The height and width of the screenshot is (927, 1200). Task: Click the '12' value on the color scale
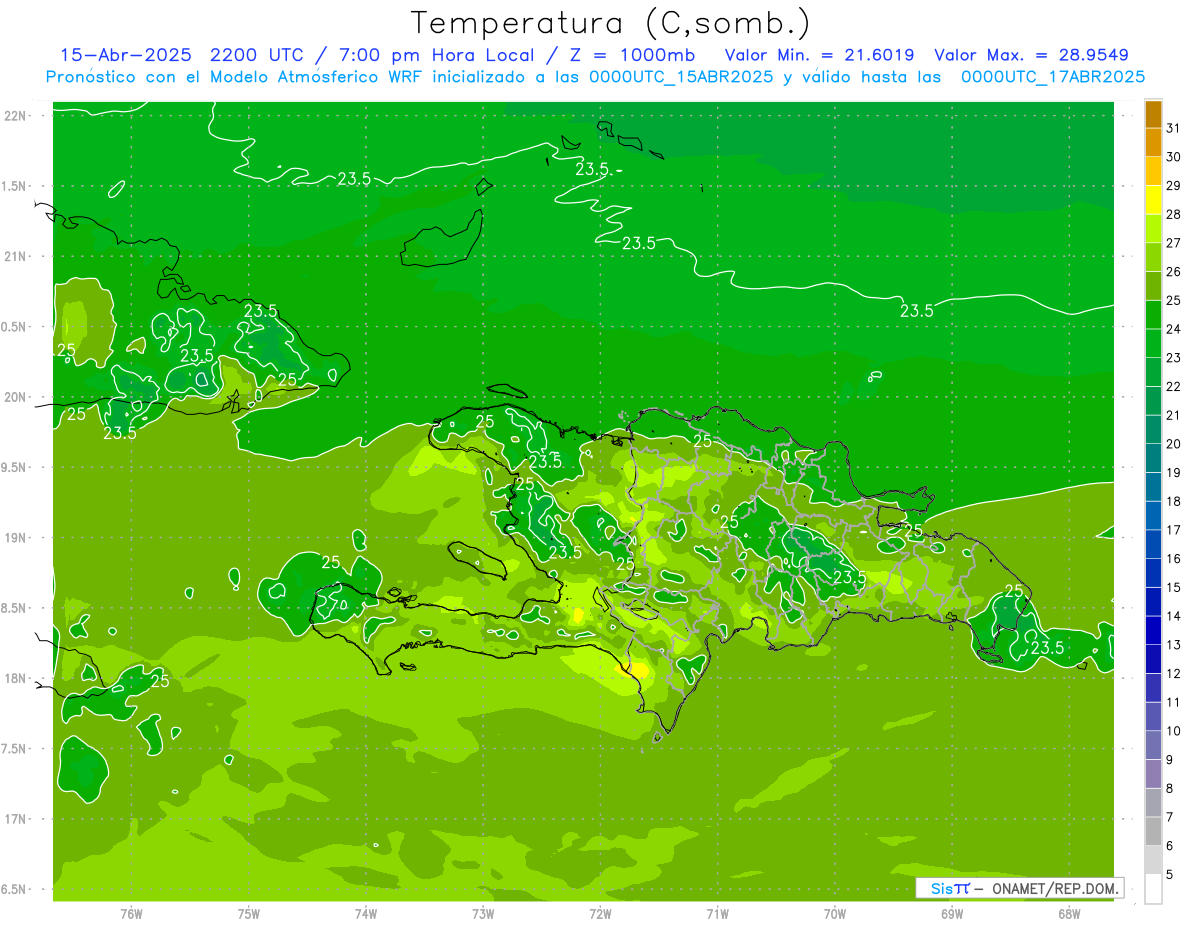coord(1174,673)
